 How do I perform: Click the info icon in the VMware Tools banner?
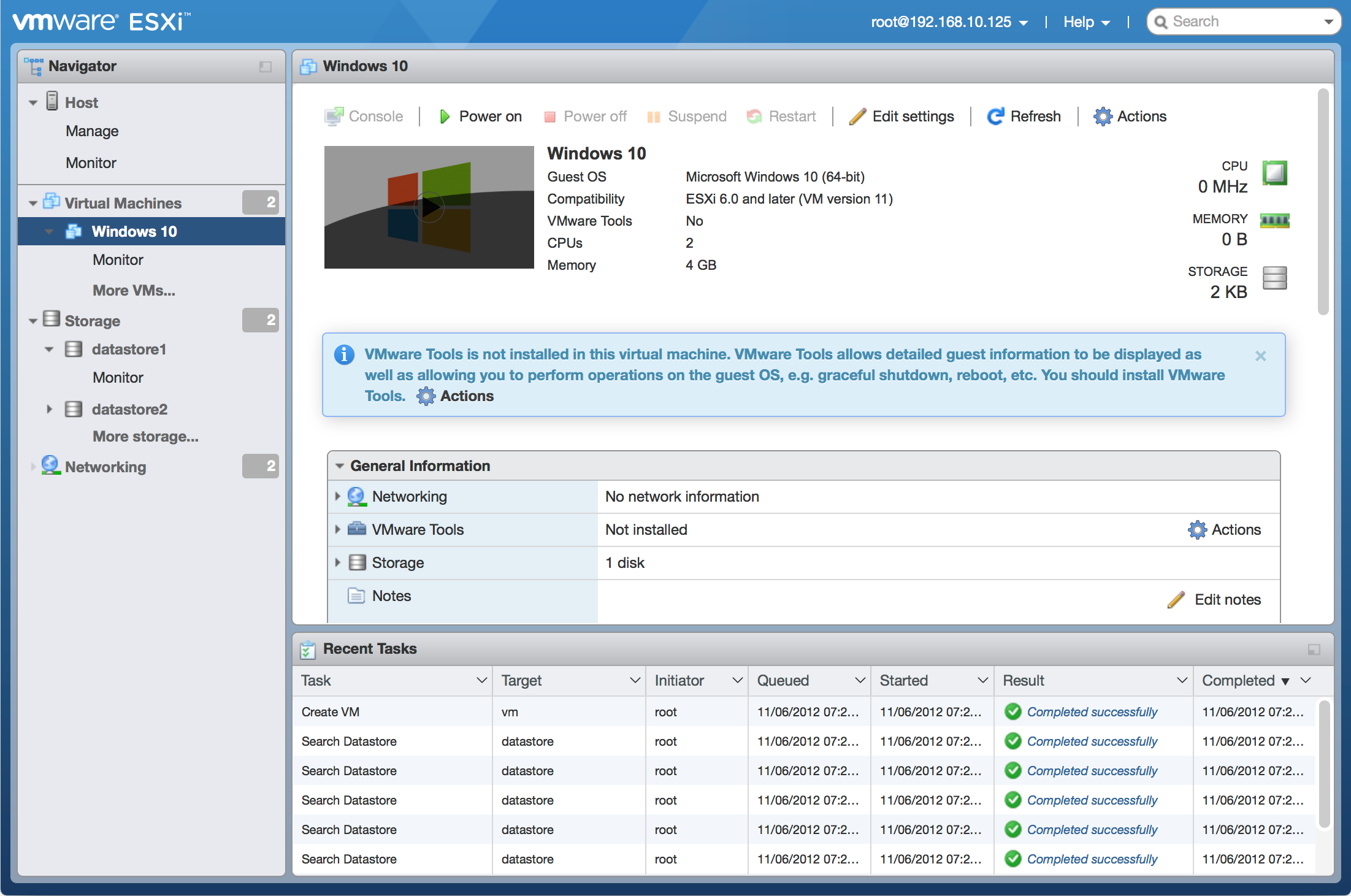(x=344, y=354)
